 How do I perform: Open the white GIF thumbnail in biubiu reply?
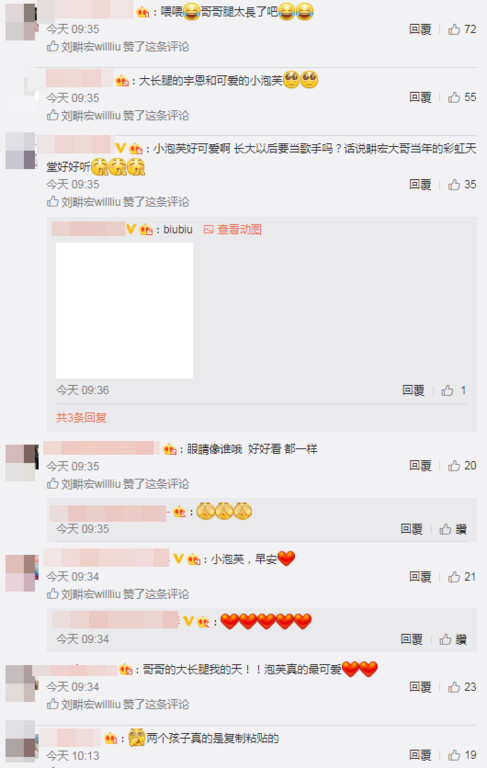coord(124,310)
